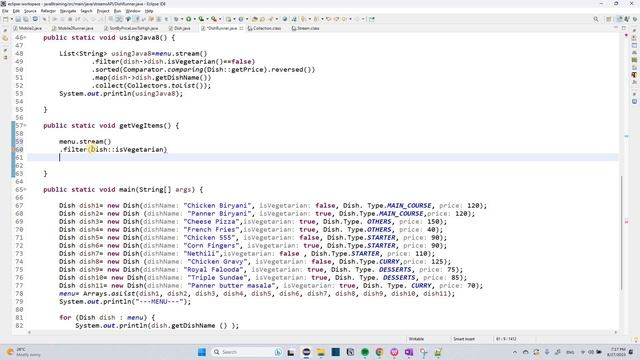Click the Debug bug icon
The image size is (640, 360).
point(176,19)
